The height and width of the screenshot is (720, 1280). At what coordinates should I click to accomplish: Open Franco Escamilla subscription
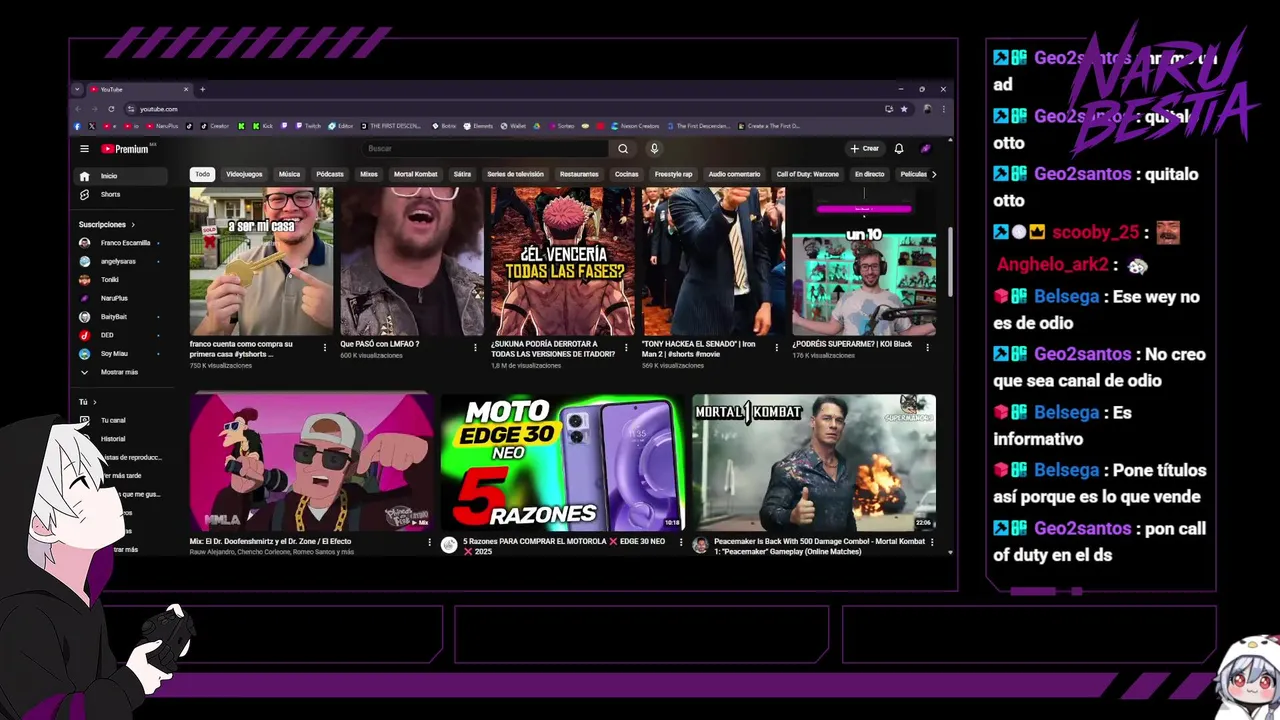[x=123, y=243]
